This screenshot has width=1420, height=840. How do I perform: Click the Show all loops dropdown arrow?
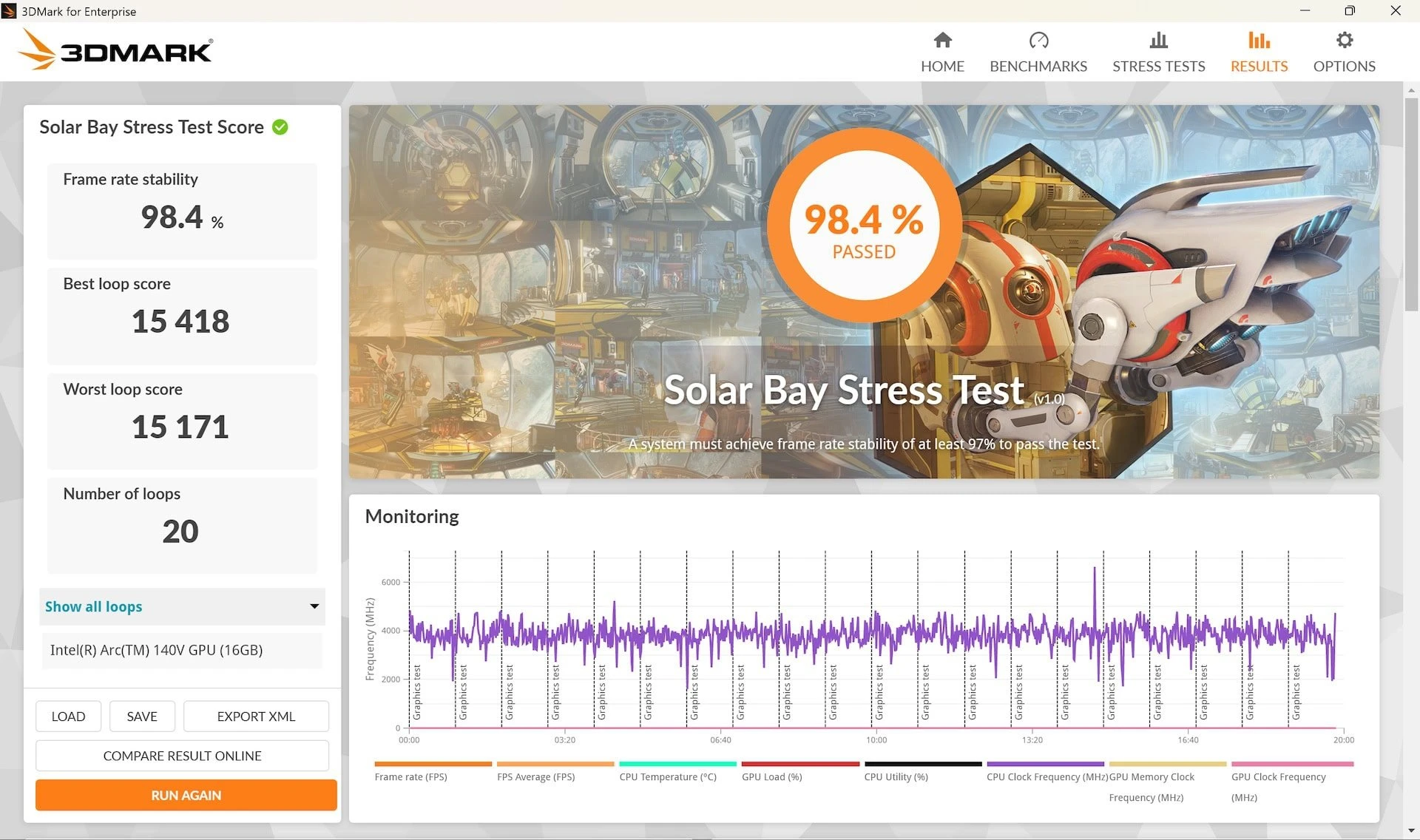(x=314, y=606)
